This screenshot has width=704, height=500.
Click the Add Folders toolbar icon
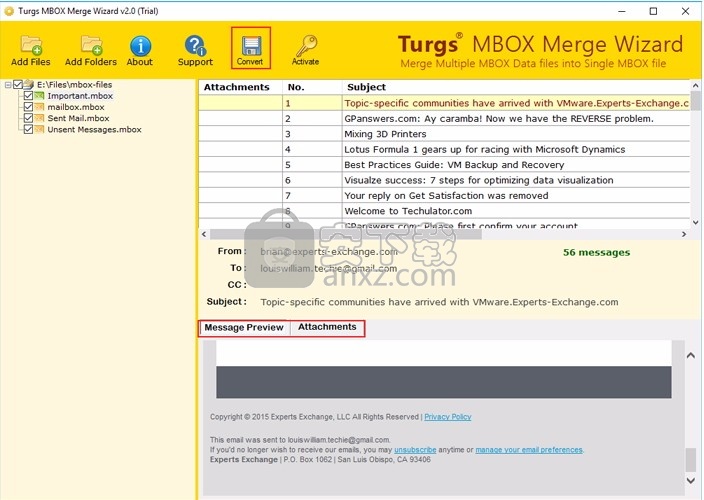coord(91,45)
